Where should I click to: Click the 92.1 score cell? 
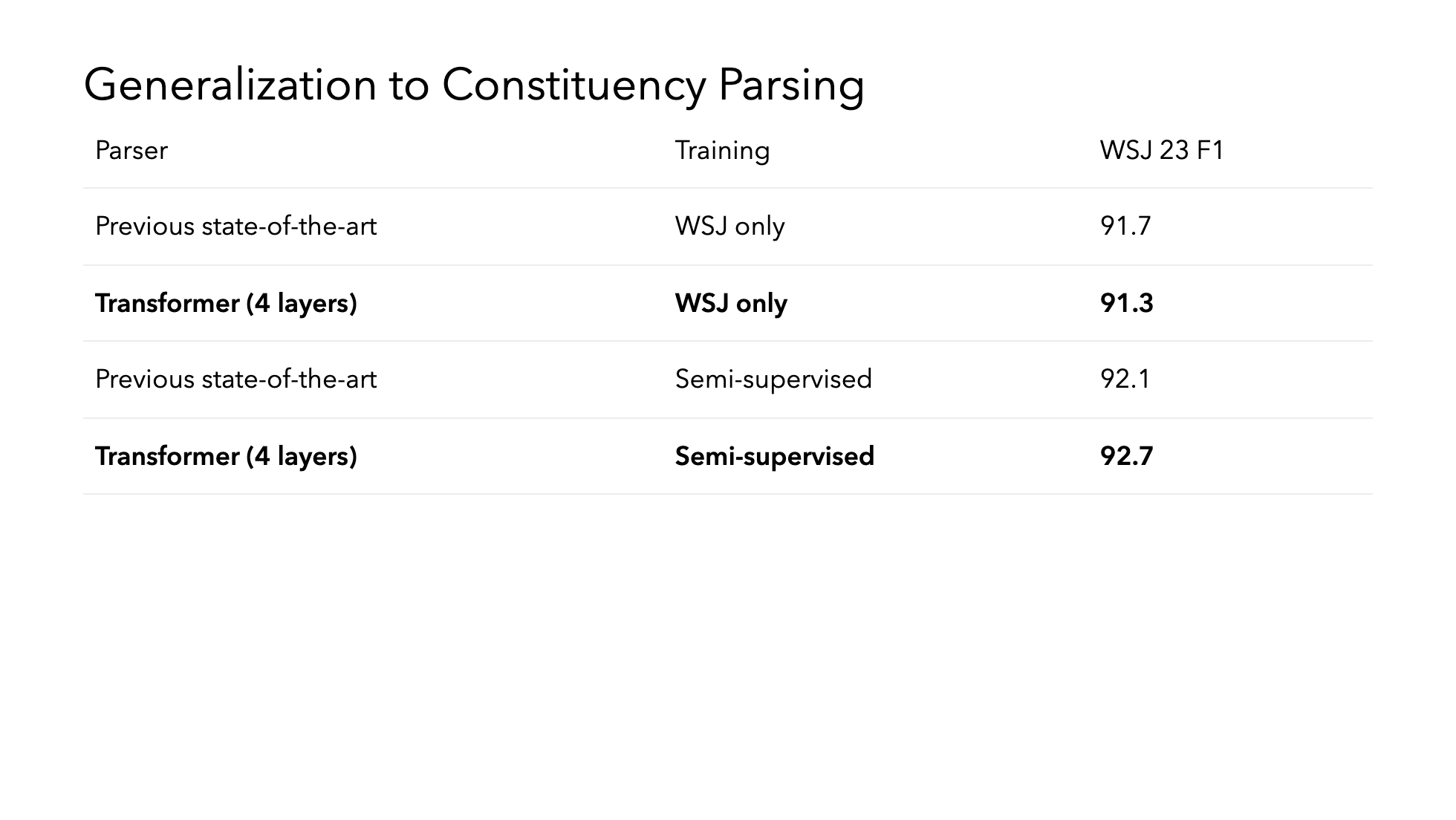pyautogui.click(x=1125, y=380)
